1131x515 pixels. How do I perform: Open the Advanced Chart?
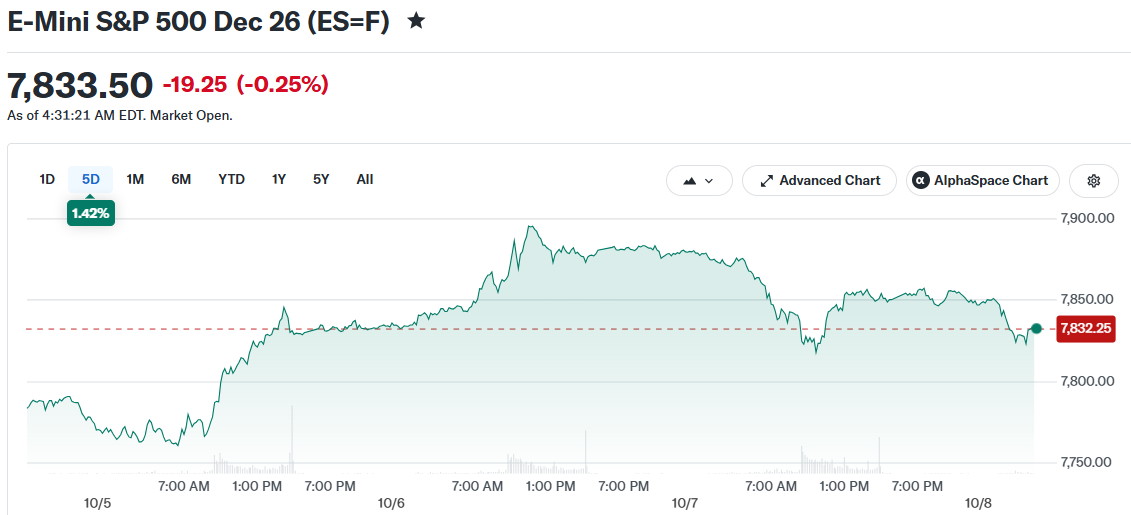pos(819,180)
